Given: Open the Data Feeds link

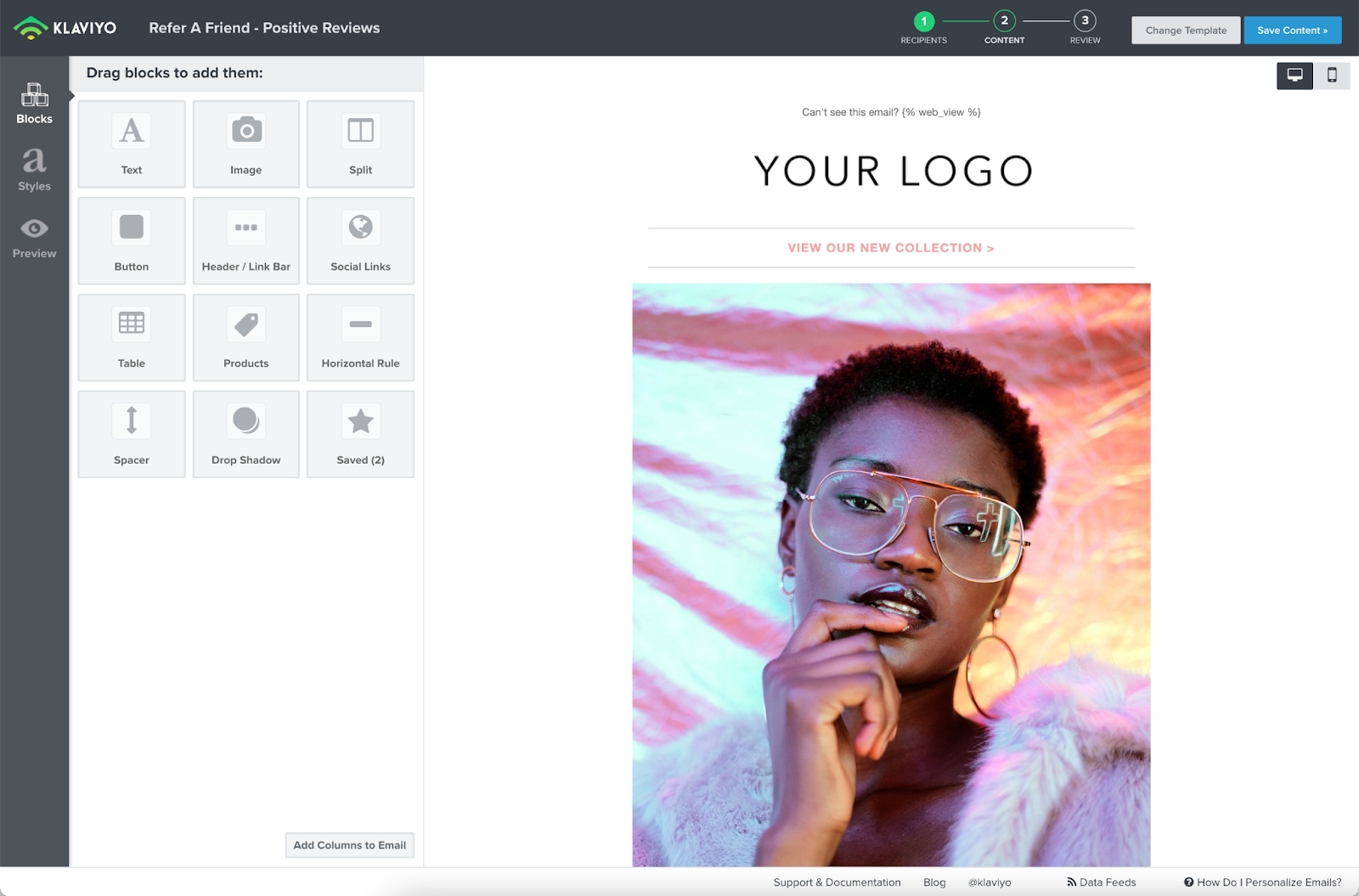Looking at the screenshot, I should [x=1102, y=882].
